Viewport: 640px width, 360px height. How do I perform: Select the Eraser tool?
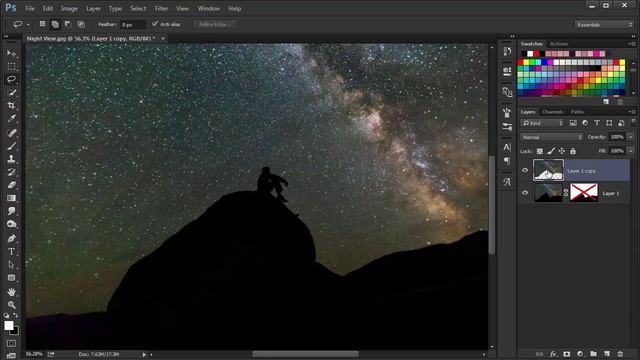point(11,185)
